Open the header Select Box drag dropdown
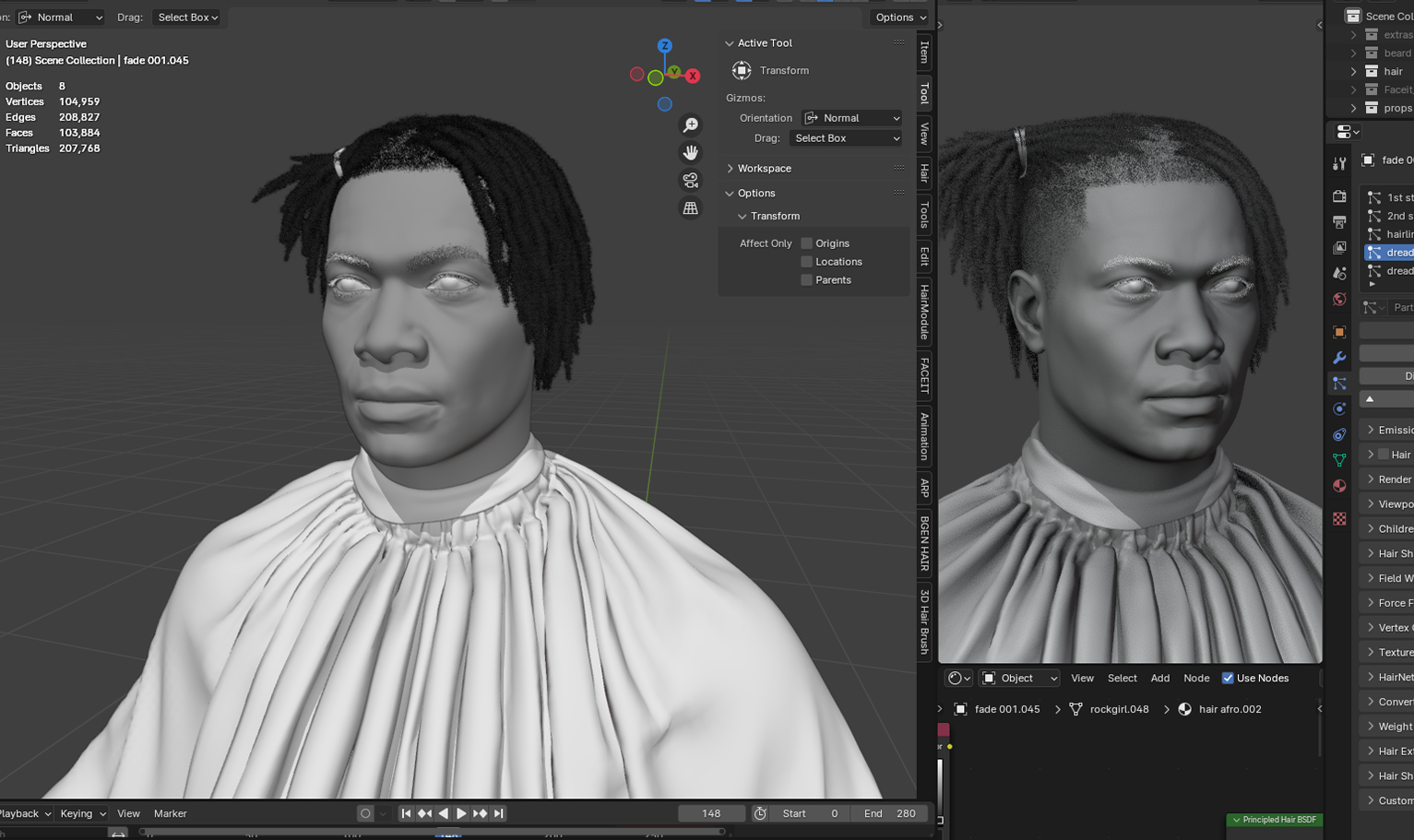1414x840 pixels. pos(187,18)
